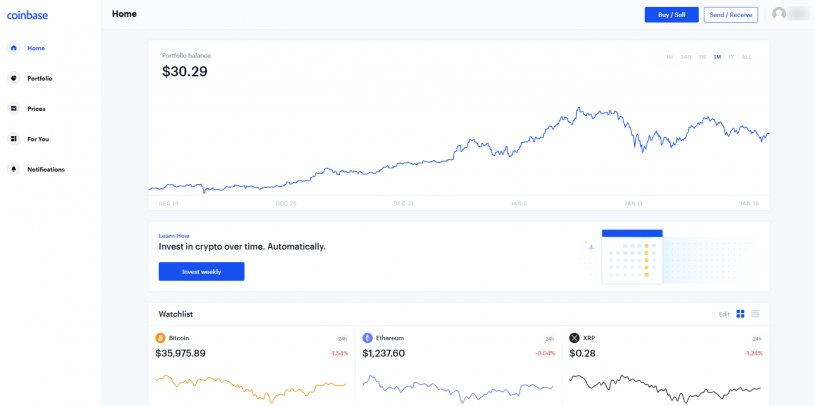Viewport: 815px width, 406px height.
Task: Select the ALL chart range
Action: click(x=746, y=57)
